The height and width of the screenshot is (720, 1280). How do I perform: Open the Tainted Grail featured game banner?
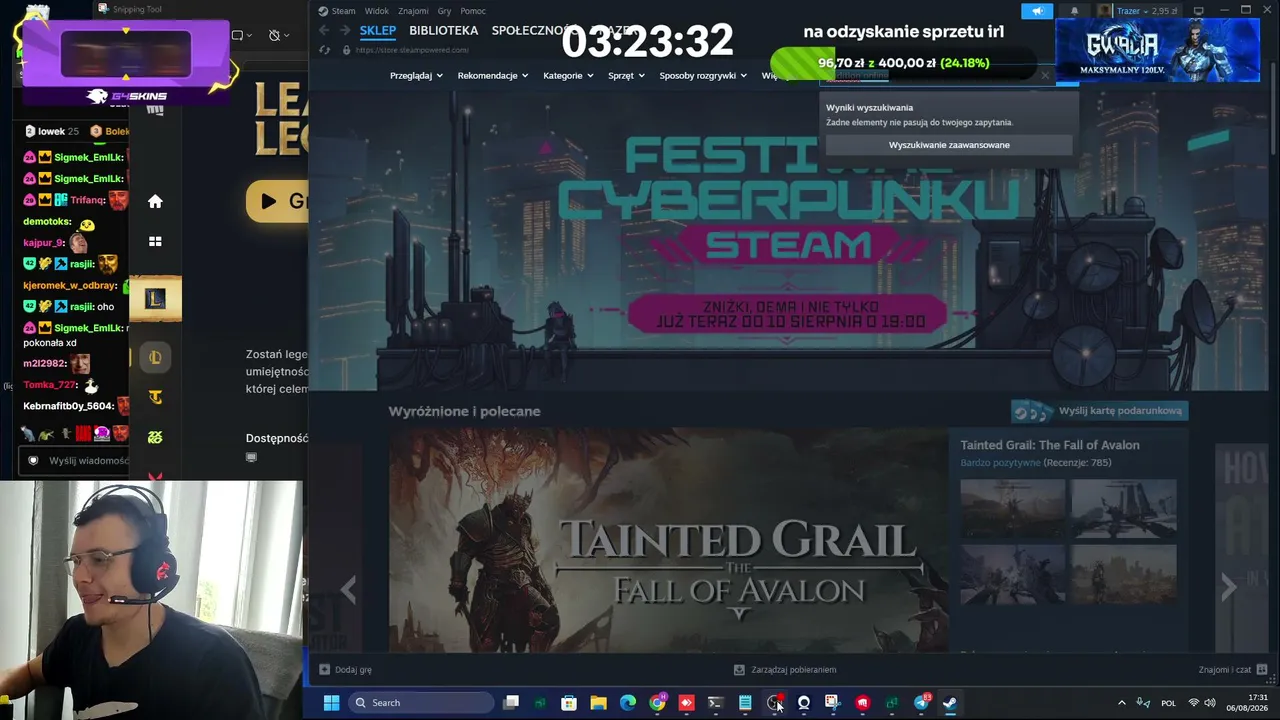tap(668, 540)
